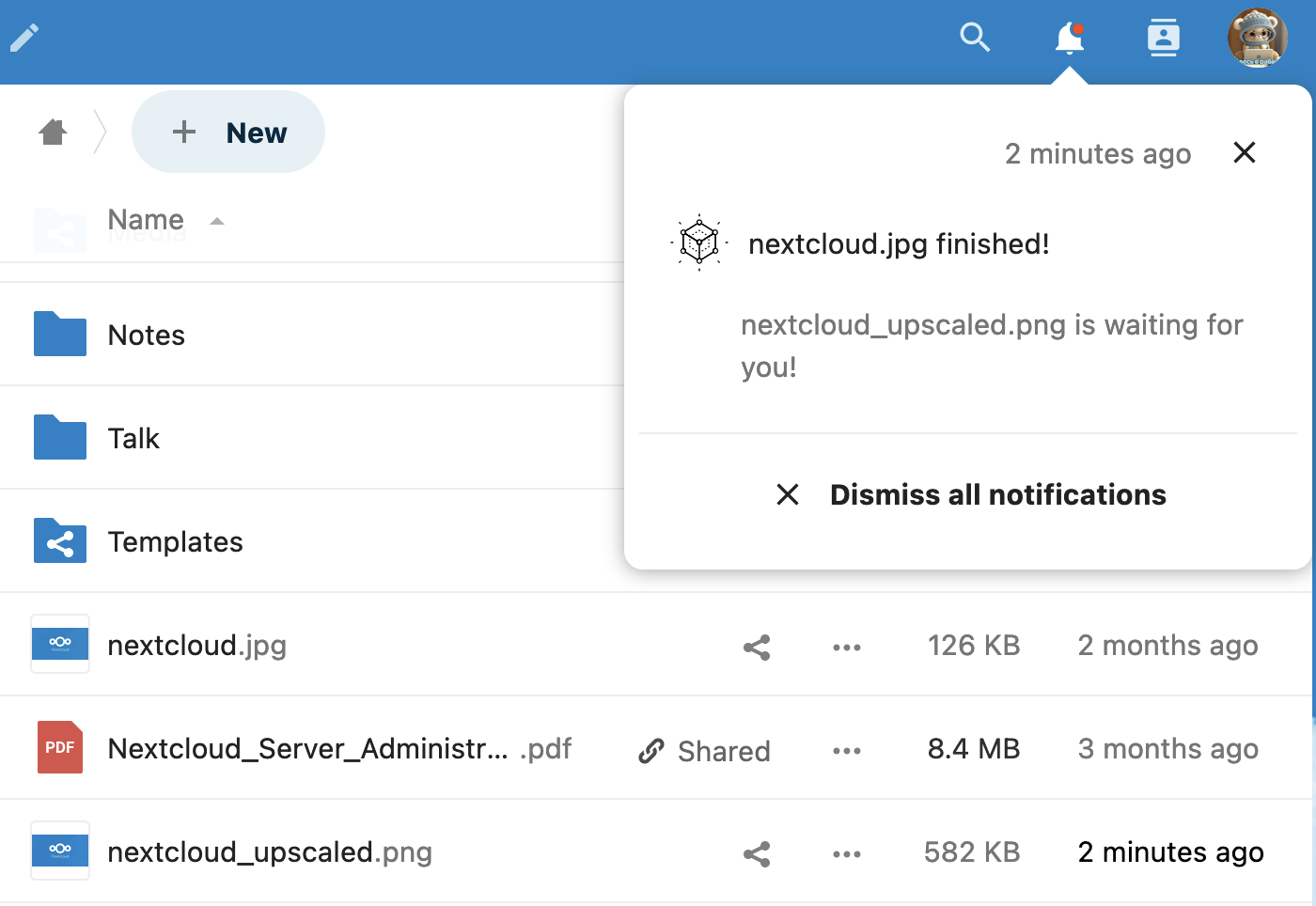The image size is (1316, 906).
Task: Open the user avatar menu
Action: pos(1257,38)
